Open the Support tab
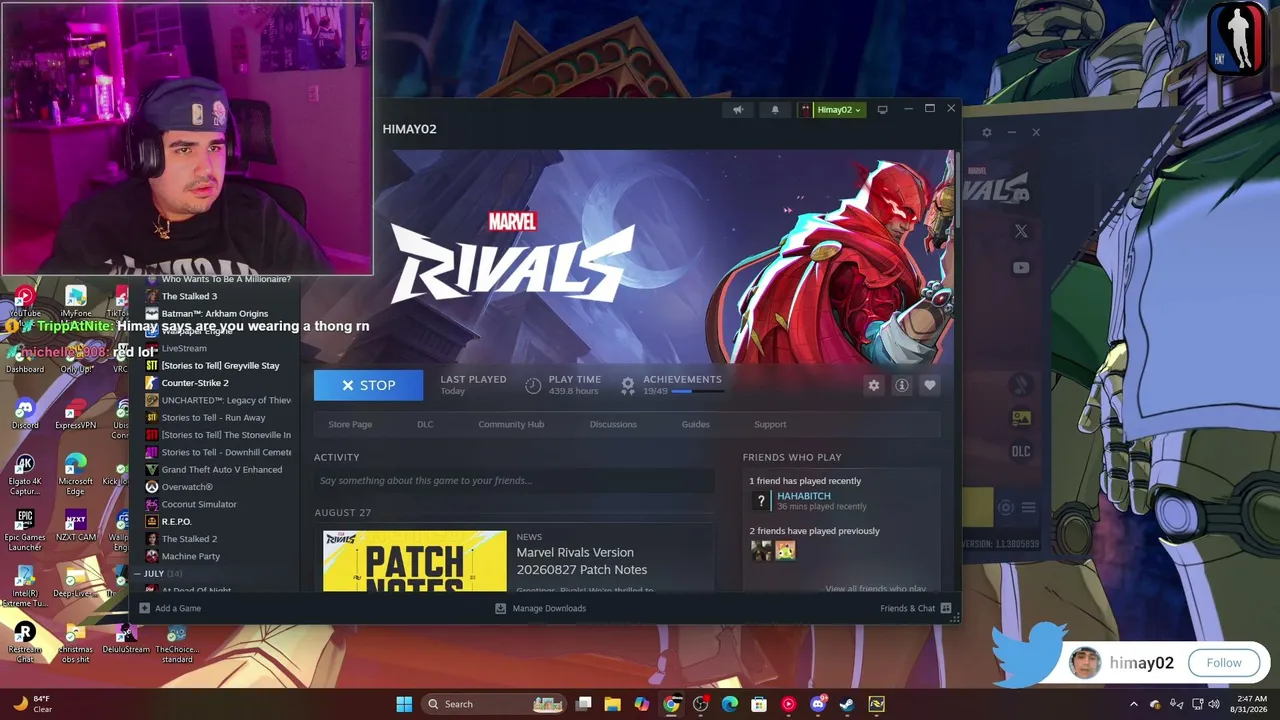The height and width of the screenshot is (720, 1280). click(770, 424)
